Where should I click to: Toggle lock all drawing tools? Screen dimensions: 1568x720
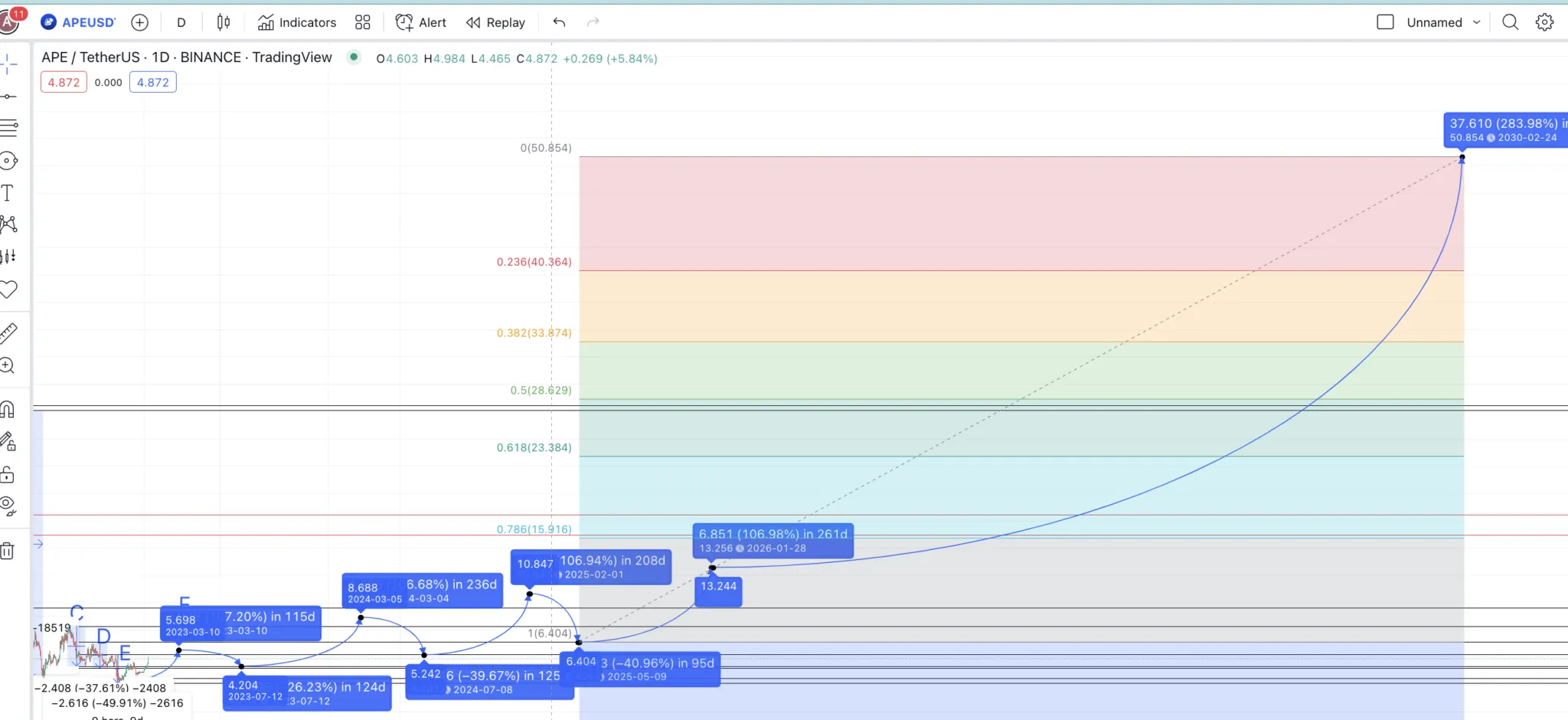click(8, 474)
